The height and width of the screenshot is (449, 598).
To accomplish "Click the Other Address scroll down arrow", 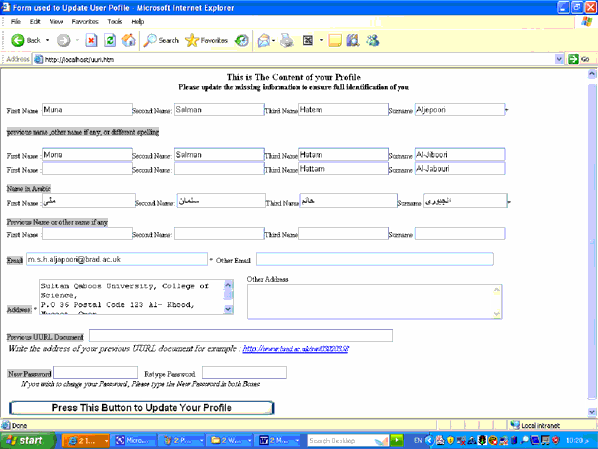I will 497,314.
